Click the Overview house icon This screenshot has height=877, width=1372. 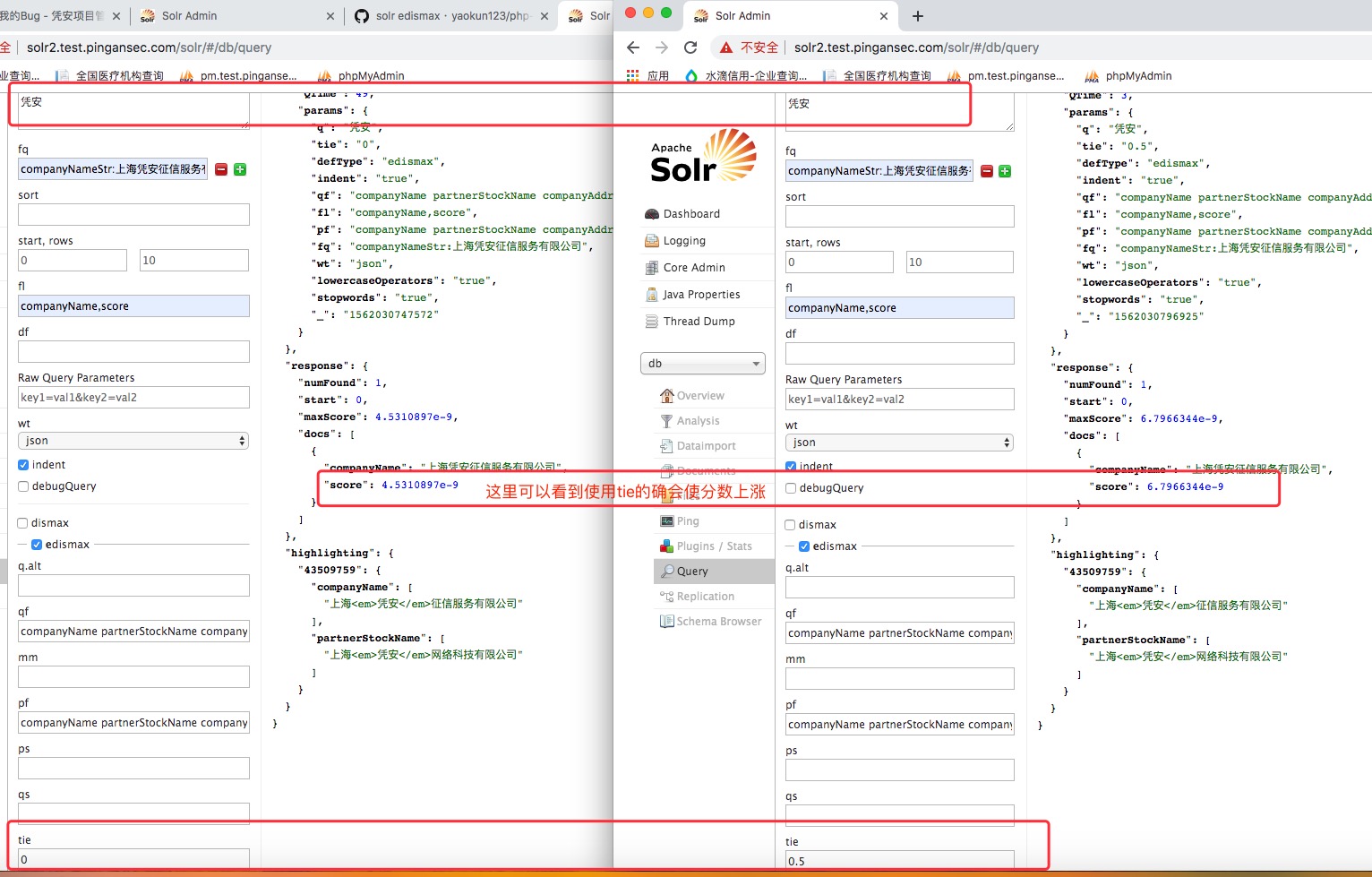coord(666,396)
